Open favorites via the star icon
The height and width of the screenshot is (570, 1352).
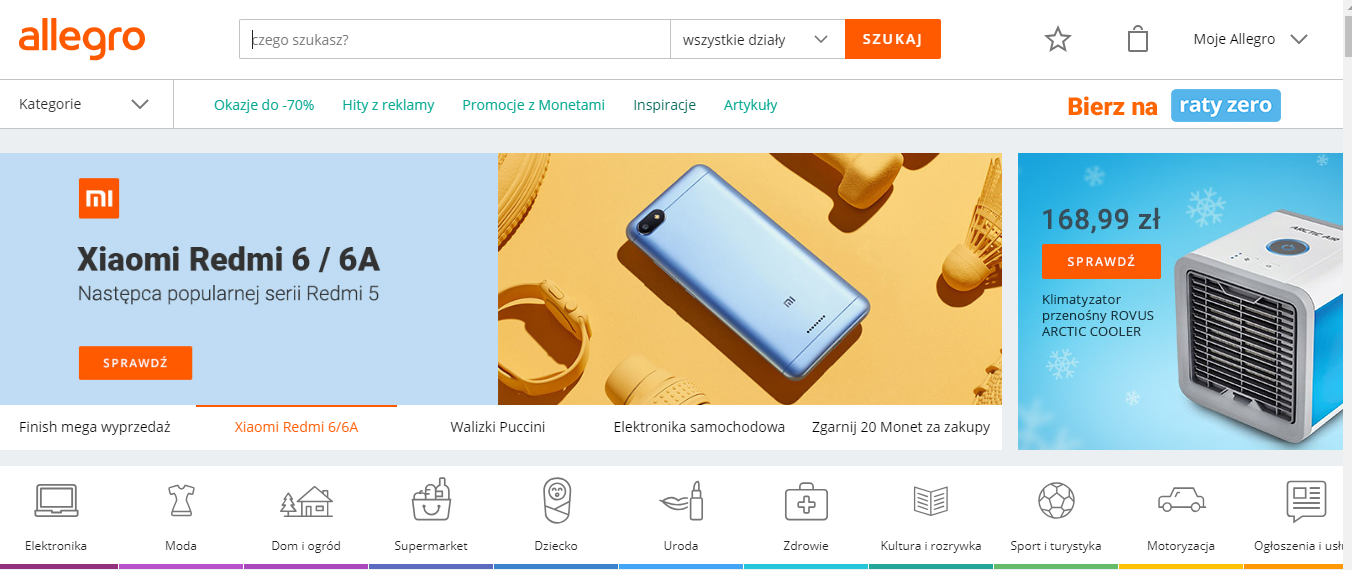(1057, 40)
